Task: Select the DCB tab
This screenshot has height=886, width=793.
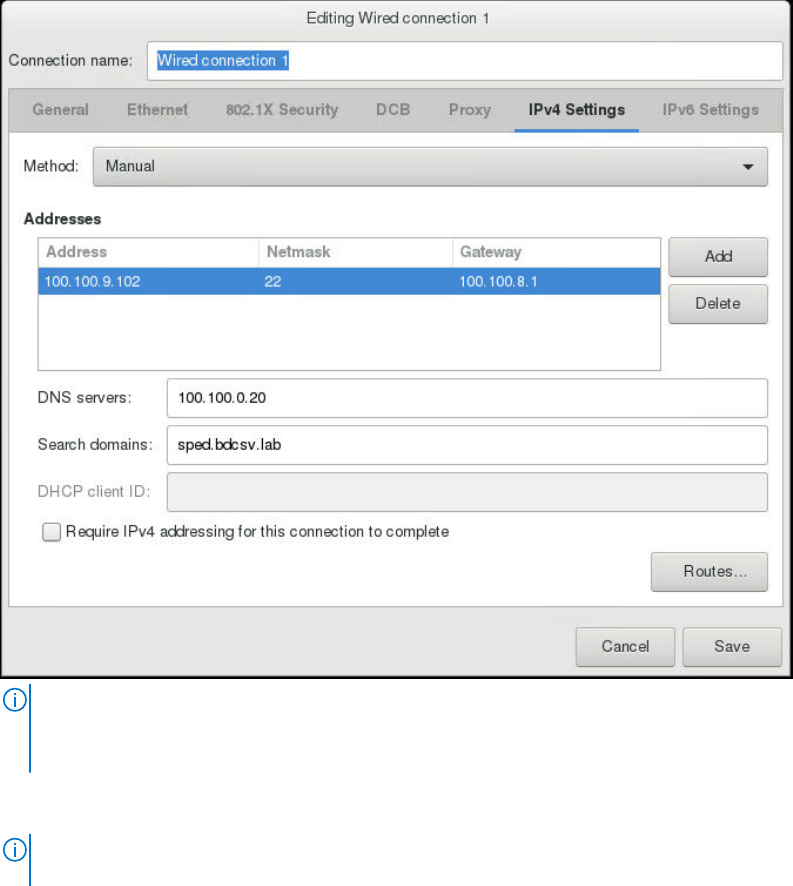Action: [393, 110]
